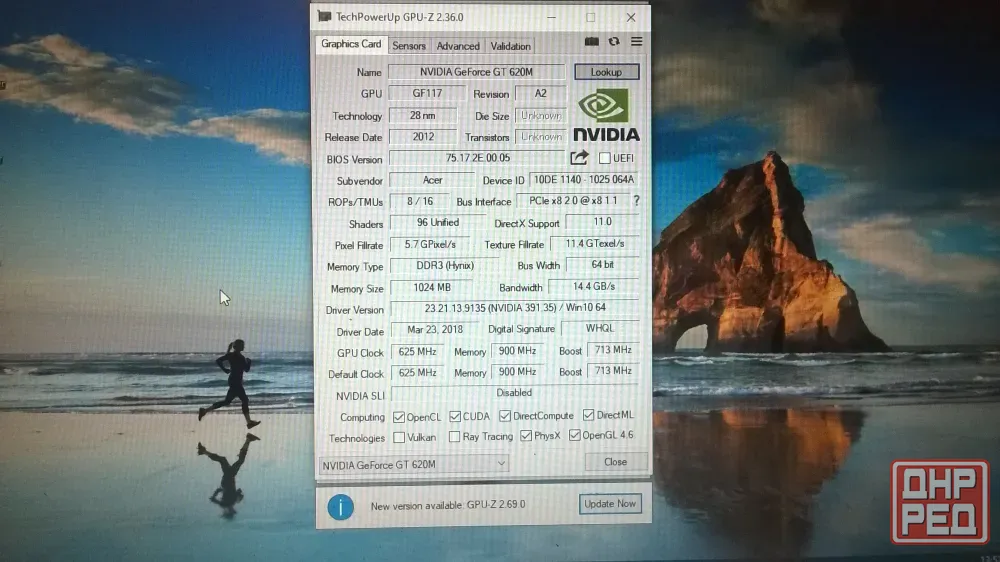Click the Shaders field 96 Unified
The image size is (1000, 562).
coord(438,223)
